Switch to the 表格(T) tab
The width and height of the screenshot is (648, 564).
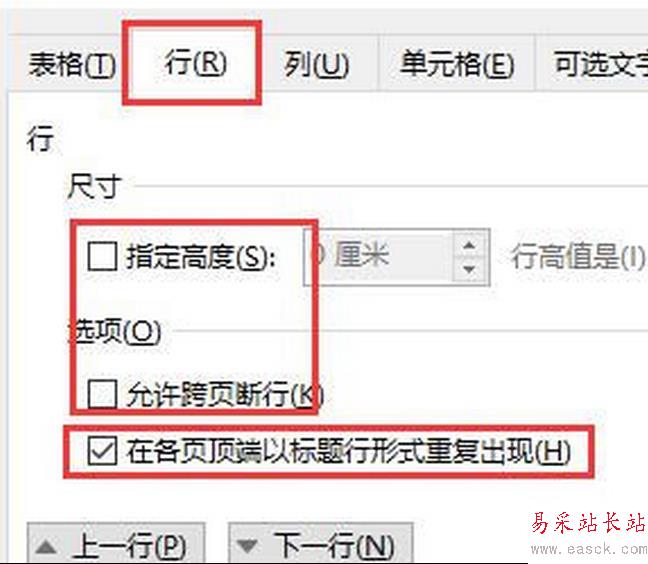(x=72, y=65)
